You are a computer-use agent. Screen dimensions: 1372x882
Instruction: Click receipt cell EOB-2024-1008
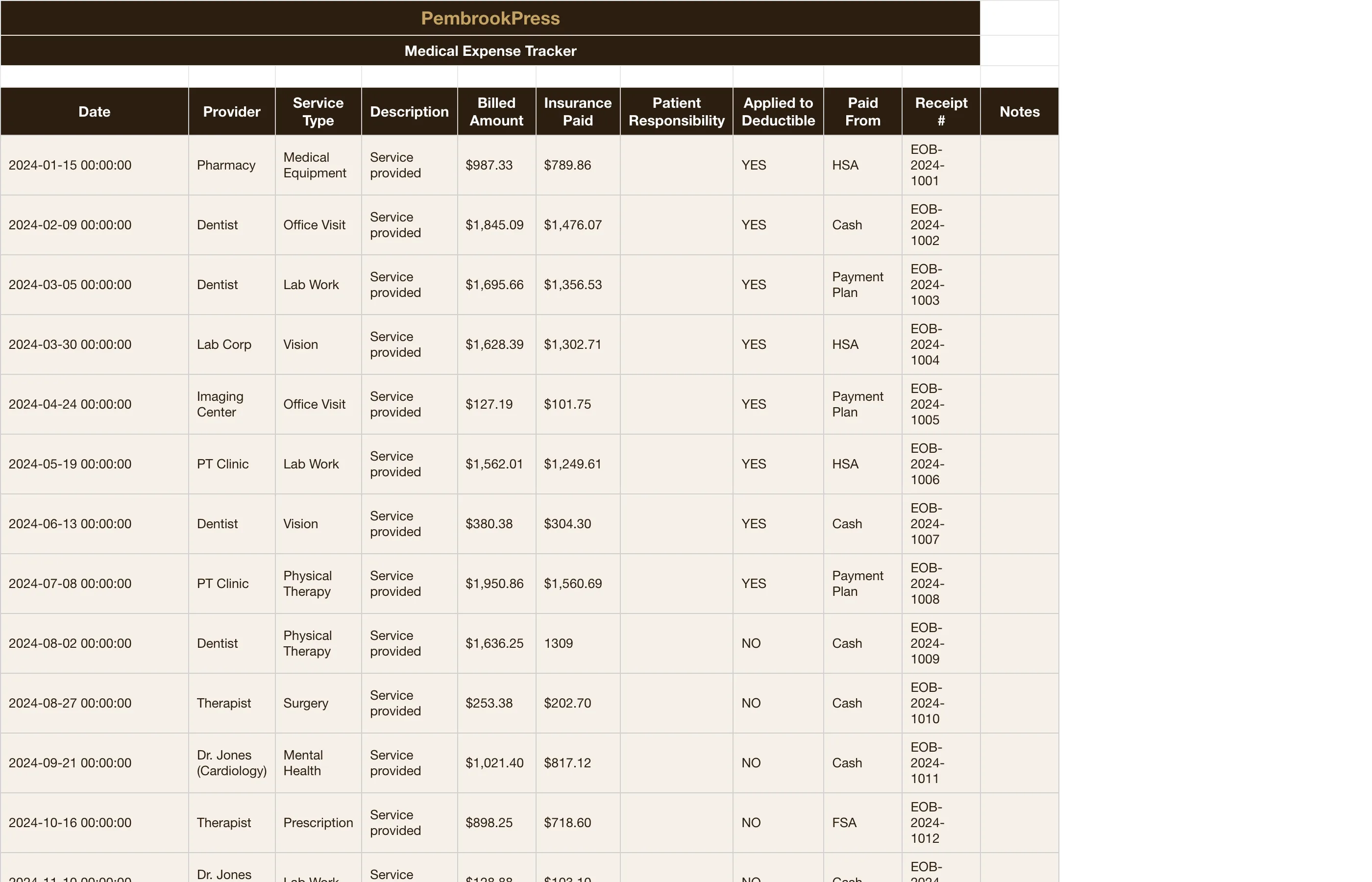pyautogui.click(x=941, y=584)
